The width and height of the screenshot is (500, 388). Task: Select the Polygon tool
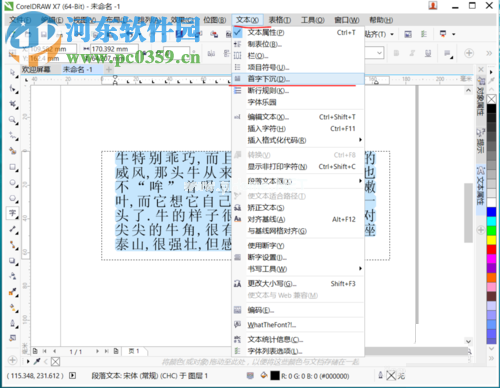(13, 198)
